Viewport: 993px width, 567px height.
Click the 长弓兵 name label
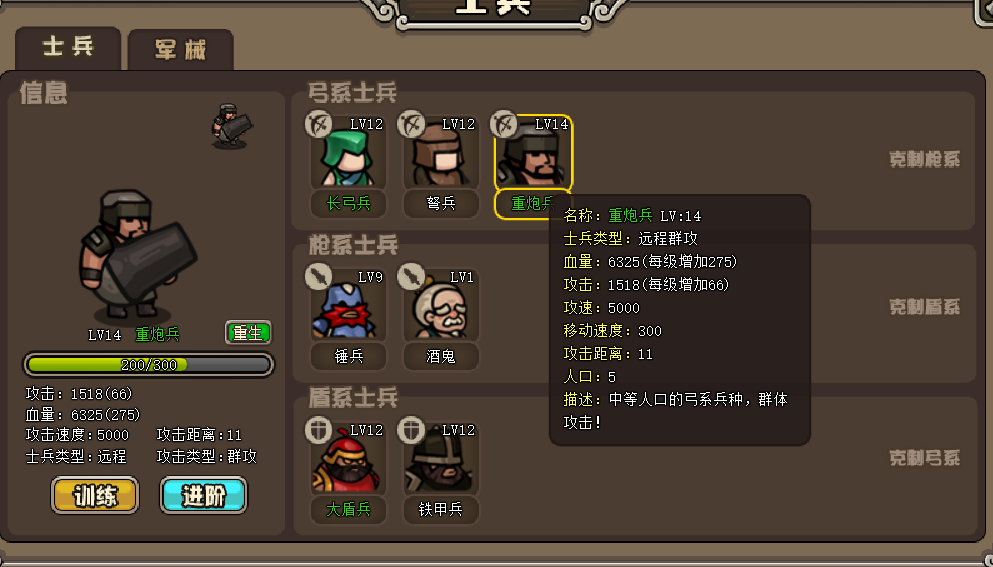[348, 203]
